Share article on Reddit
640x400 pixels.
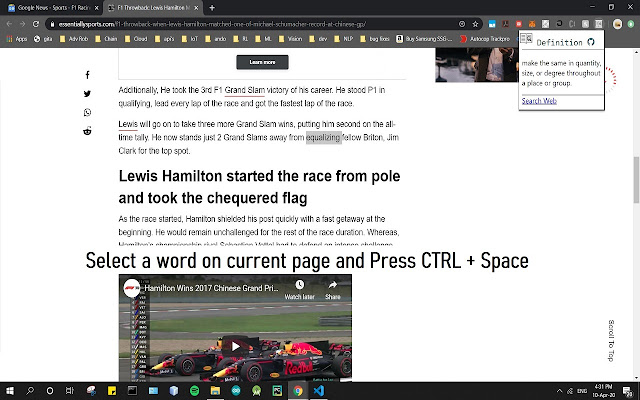(87, 131)
